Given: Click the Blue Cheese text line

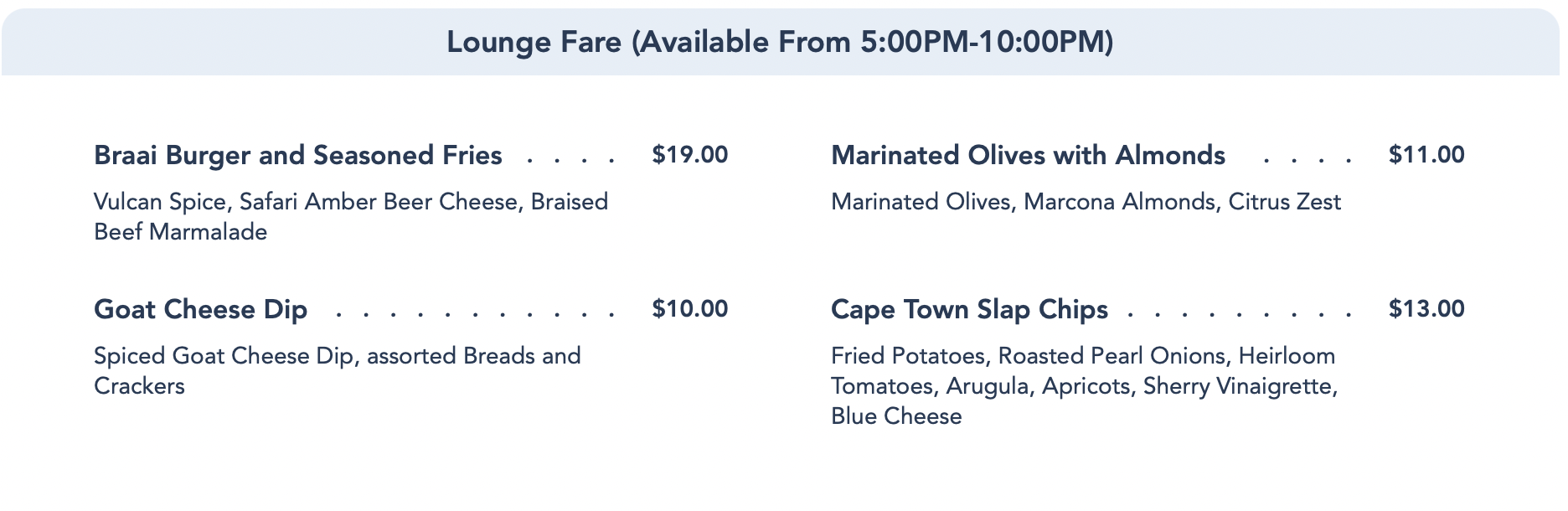Looking at the screenshot, I should pyautogui.click(x=896, y=416).
